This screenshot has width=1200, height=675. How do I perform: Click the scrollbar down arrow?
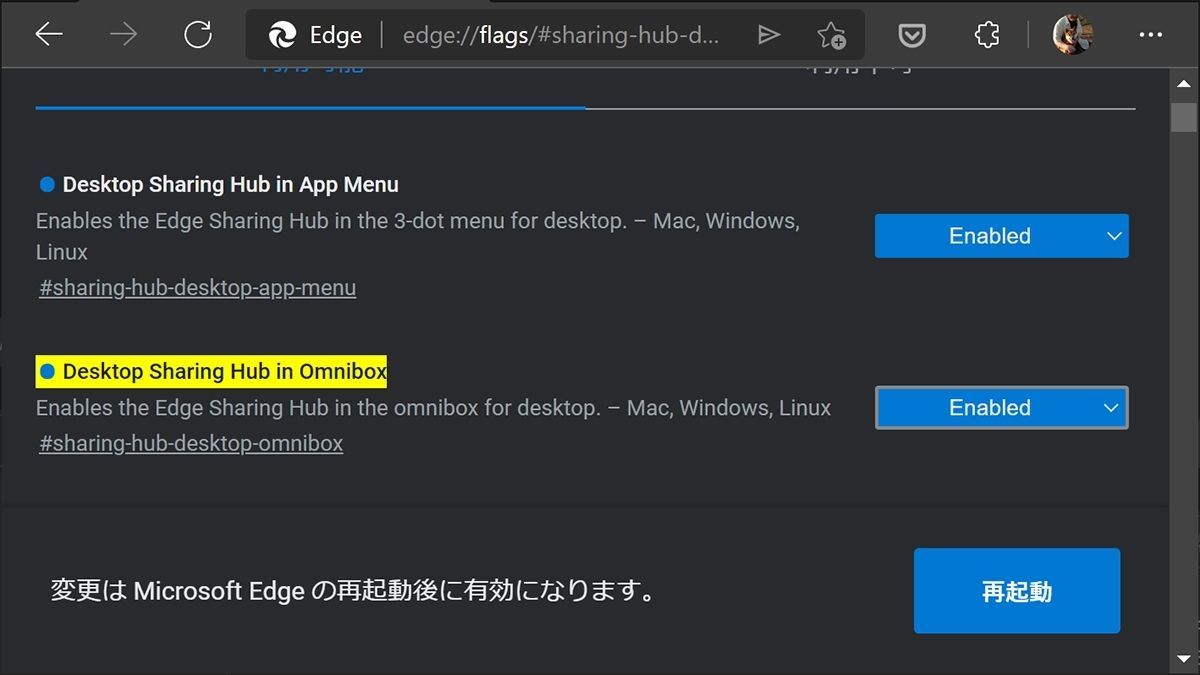click(1184, 661)
